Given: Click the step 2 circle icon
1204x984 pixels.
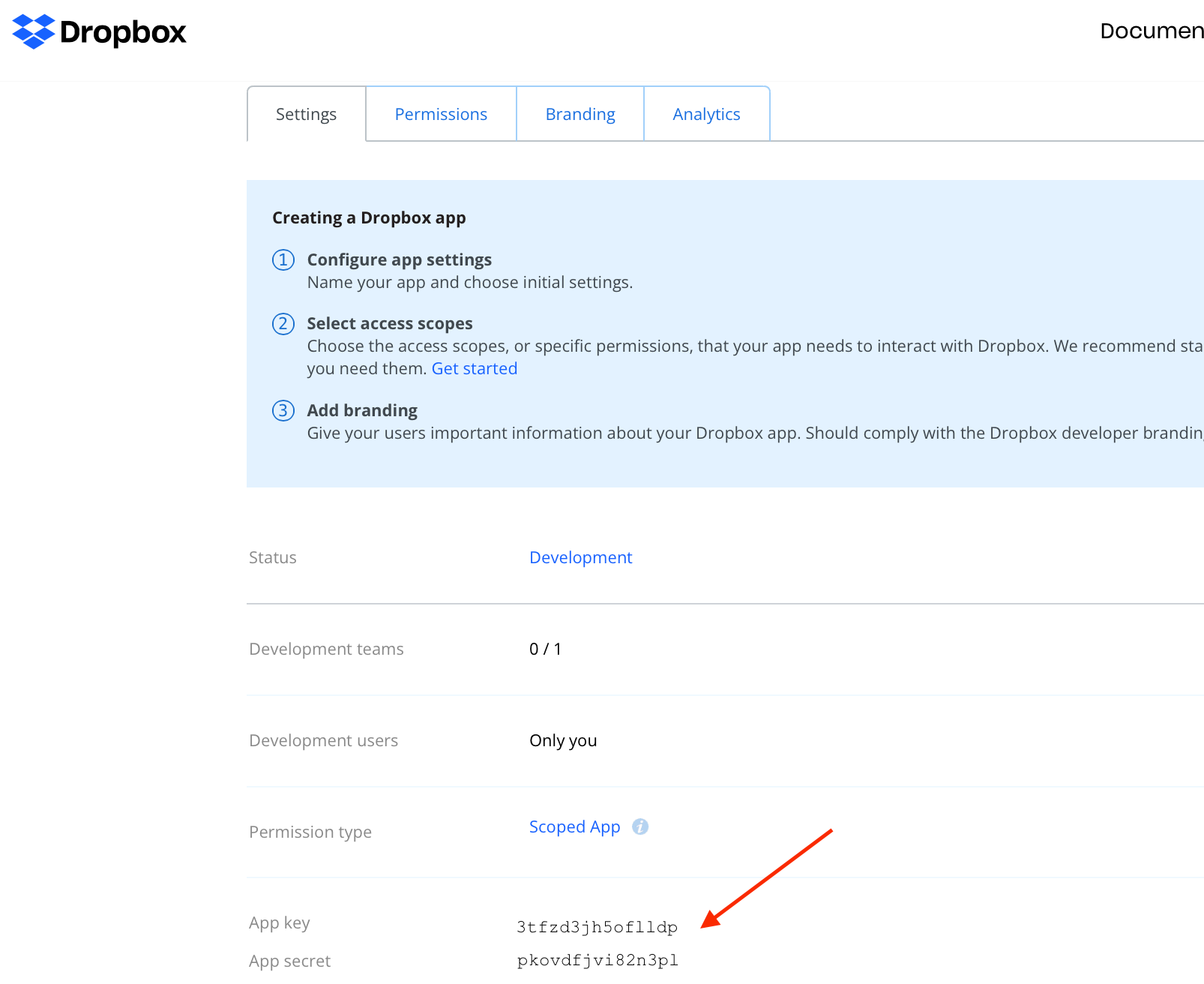Looking at the screenshot, I should (283, 324).
